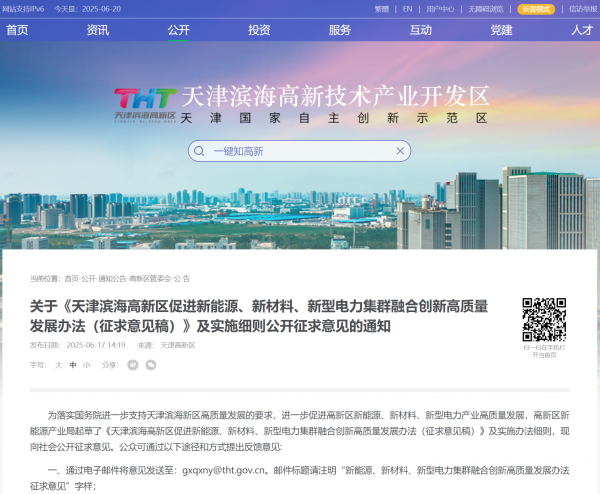
Task: Go to 首页 in the breadcrumb
Action: (72, 279)
